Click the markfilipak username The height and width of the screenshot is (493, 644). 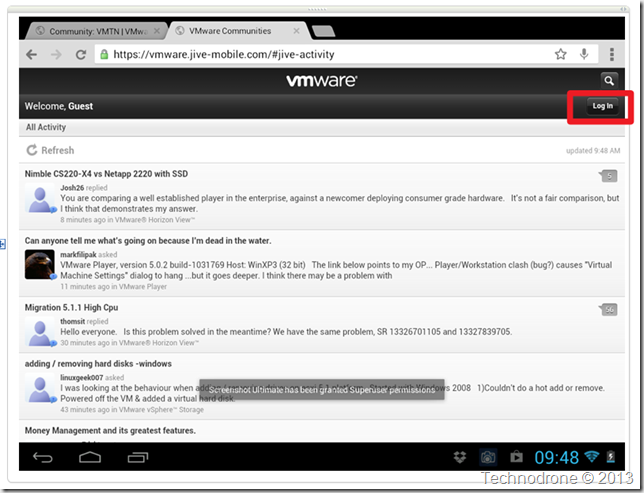pyautogui.click(x=78, y=255)
